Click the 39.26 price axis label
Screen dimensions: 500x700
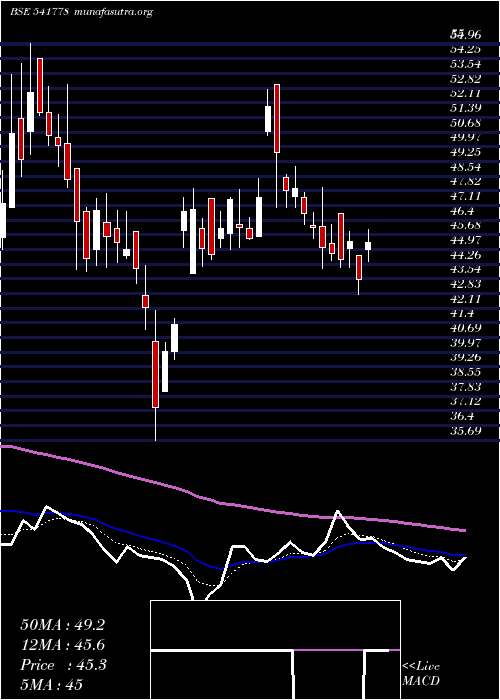466,358
